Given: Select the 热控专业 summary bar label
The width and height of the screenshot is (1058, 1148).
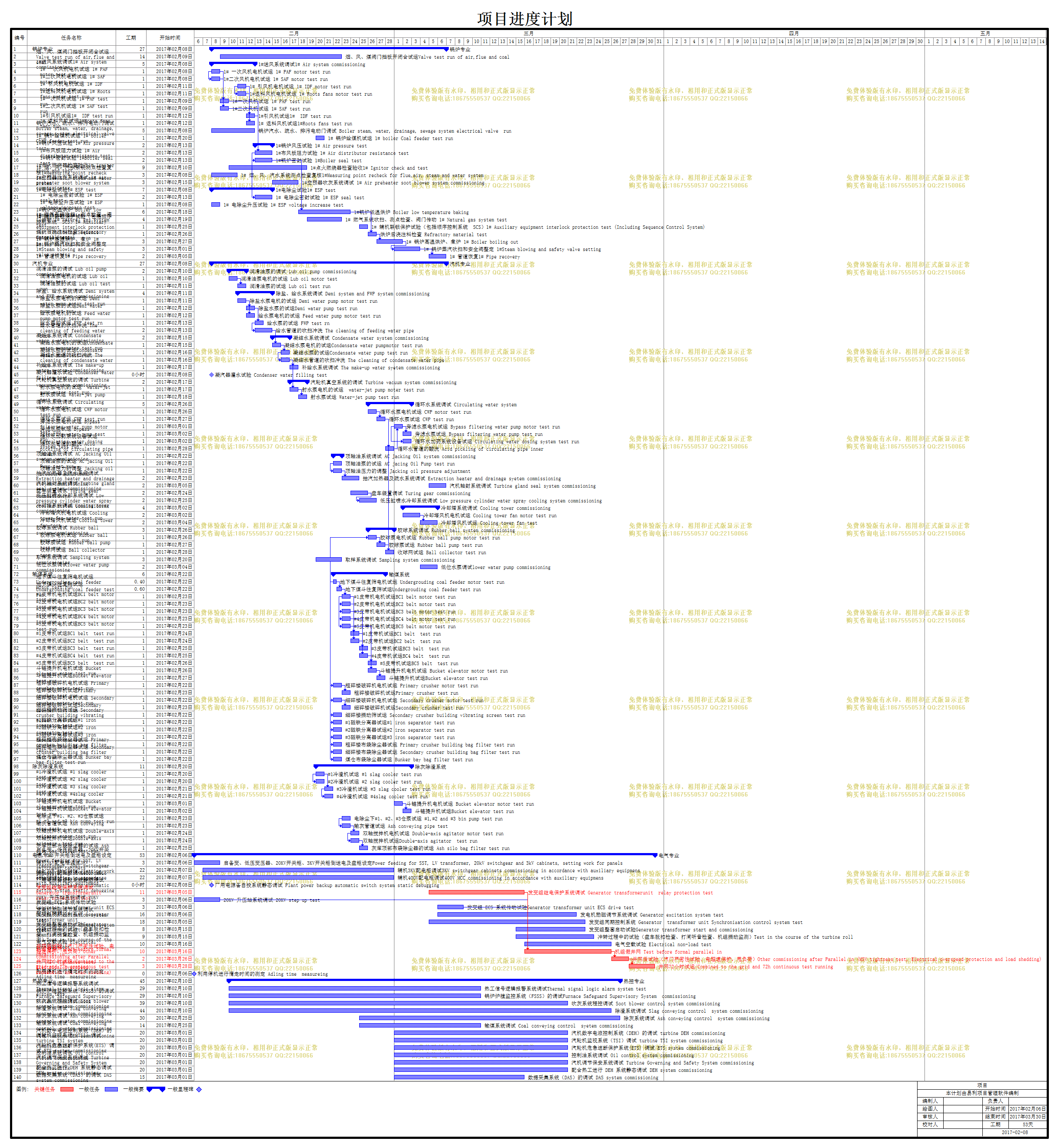Looking at the screenshot, I should [x=634, y=981].
